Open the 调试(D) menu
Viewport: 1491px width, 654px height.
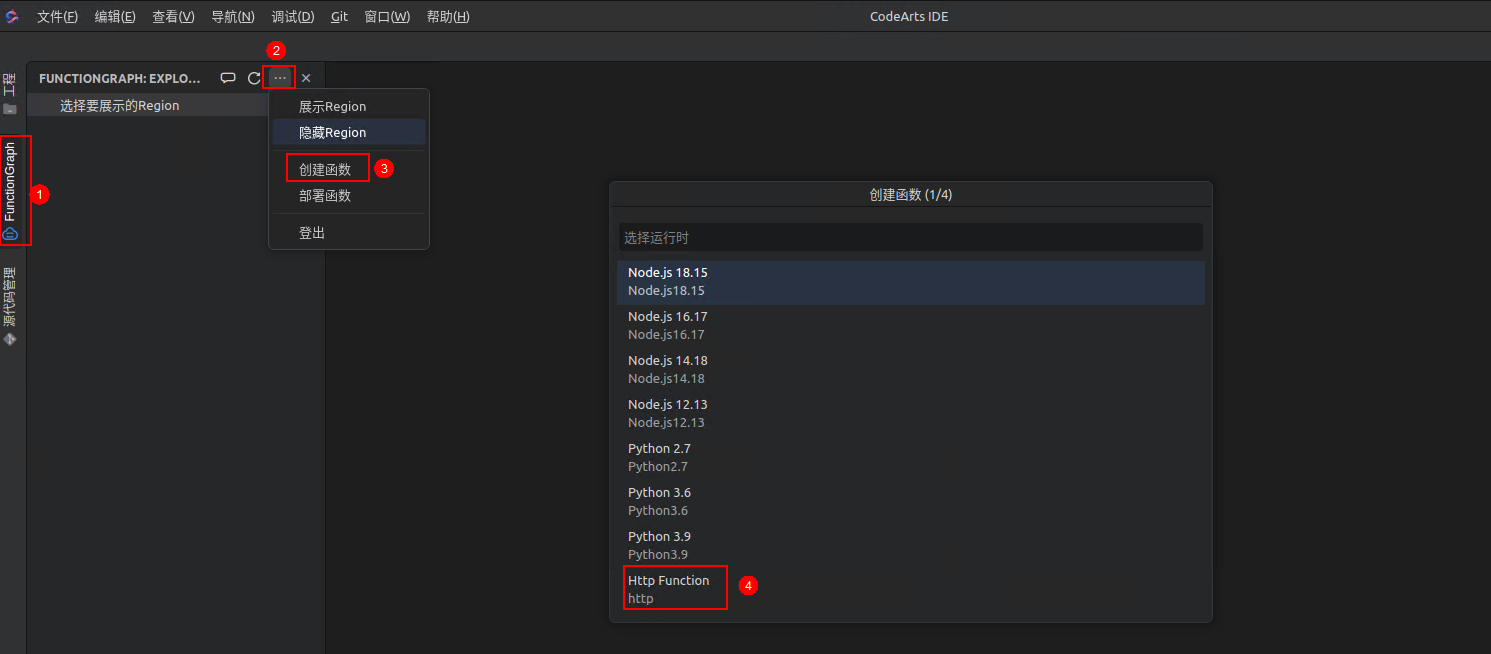[x=292, y=17]
